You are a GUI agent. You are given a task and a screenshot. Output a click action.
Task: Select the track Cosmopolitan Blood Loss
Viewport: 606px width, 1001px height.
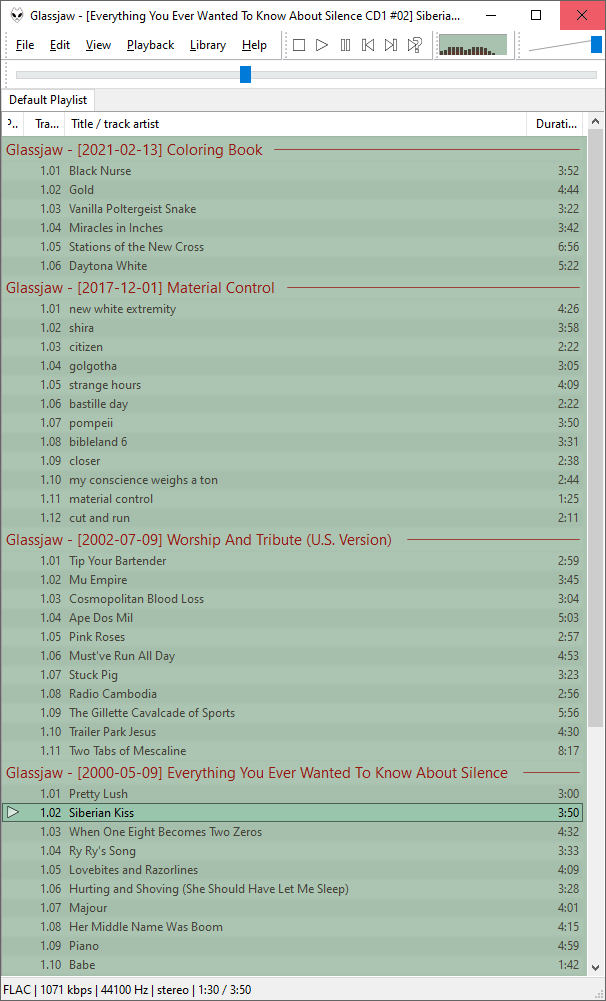(x=294, y=599)
